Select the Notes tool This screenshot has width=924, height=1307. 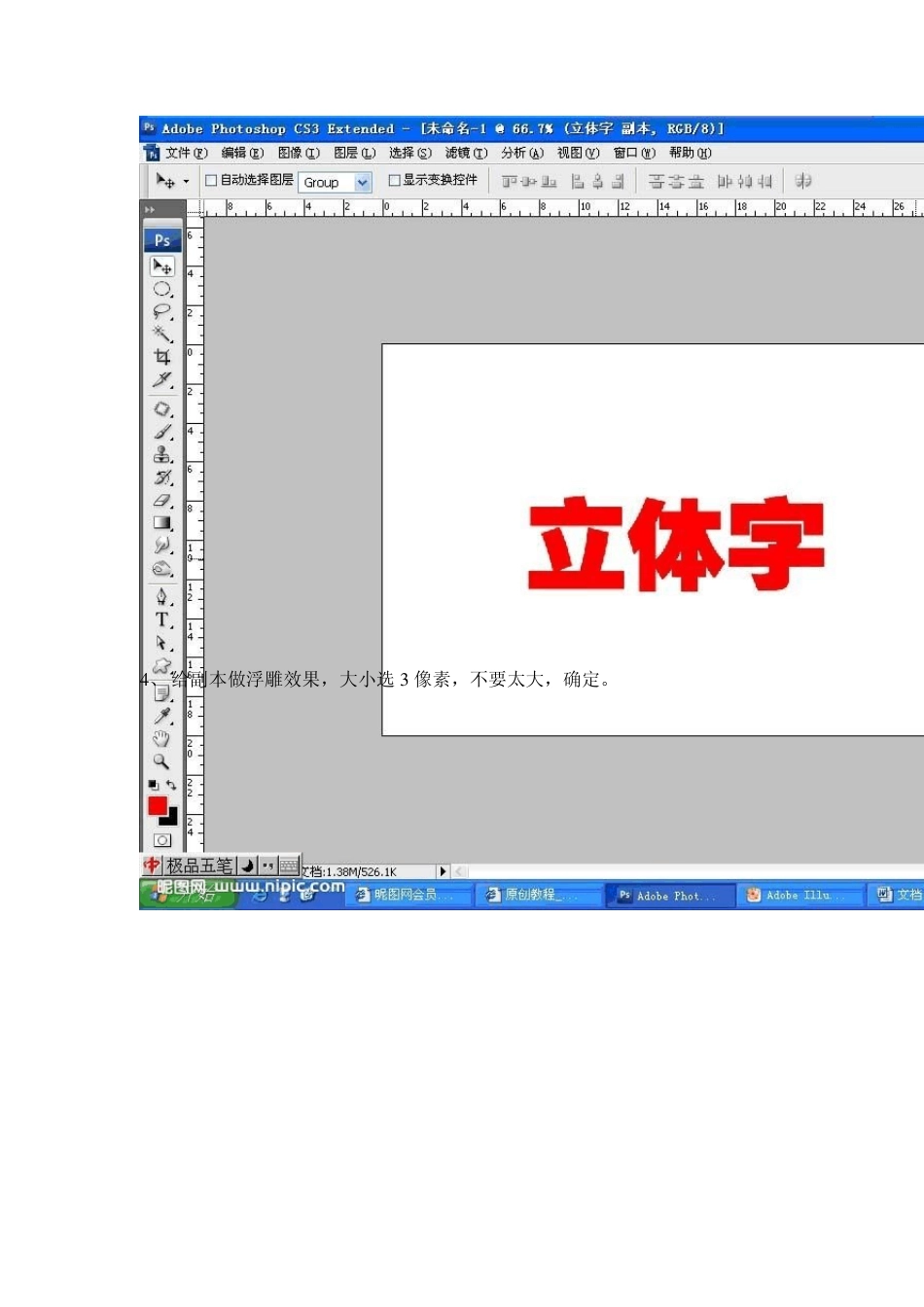(x=161, y=693)
